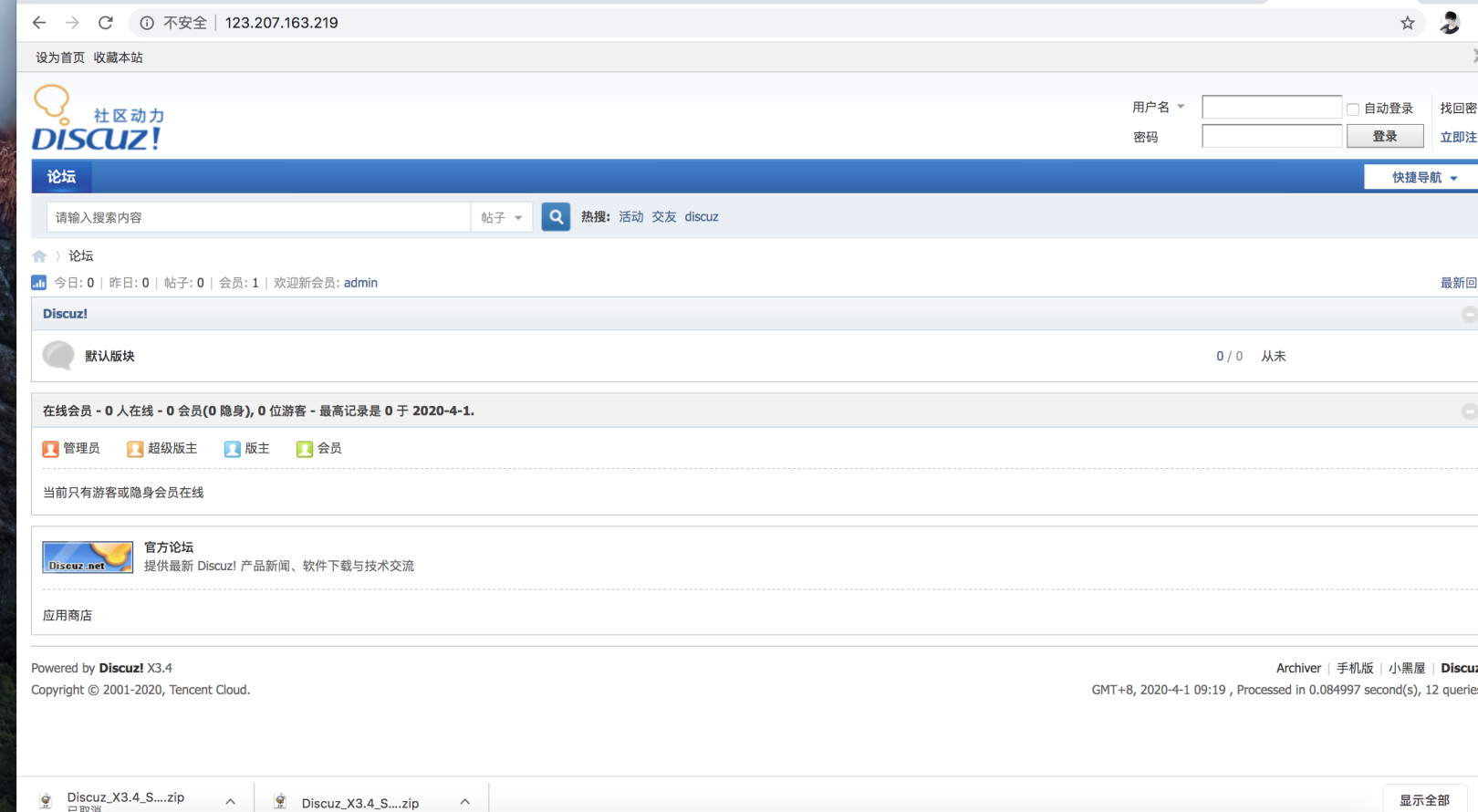Focus the 用户名 input field
This screenshot has width=1478, height=812.
(1272, 108)
